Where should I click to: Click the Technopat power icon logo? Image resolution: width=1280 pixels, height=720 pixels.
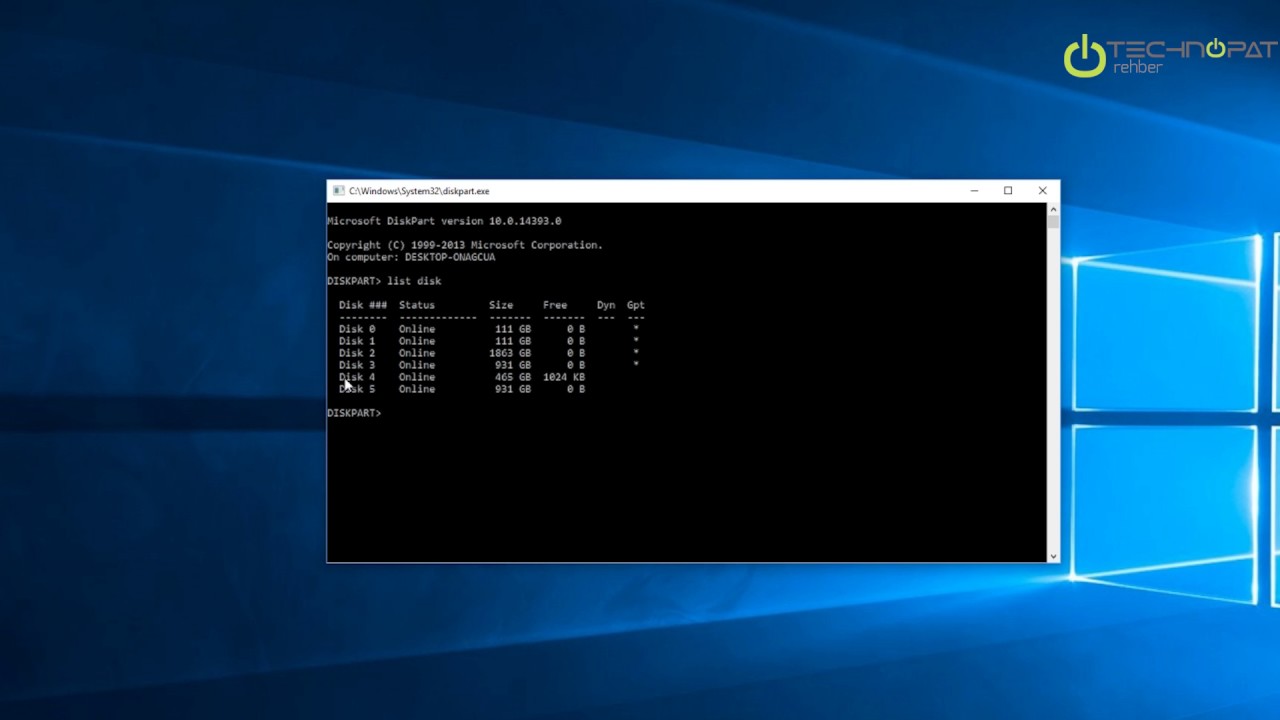tap(1084, 56)
